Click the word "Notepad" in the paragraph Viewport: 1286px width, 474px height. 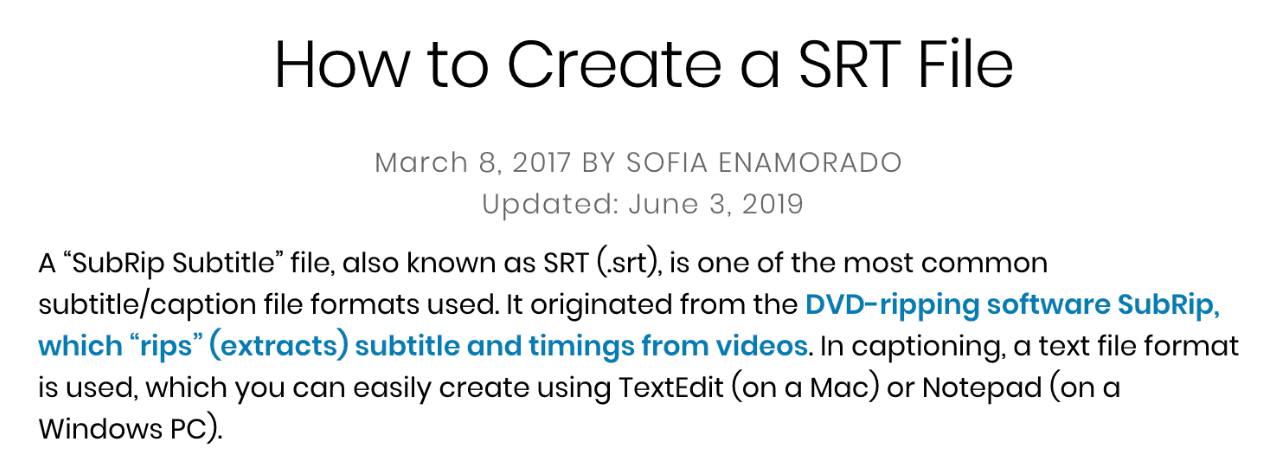tap(959, 387)
